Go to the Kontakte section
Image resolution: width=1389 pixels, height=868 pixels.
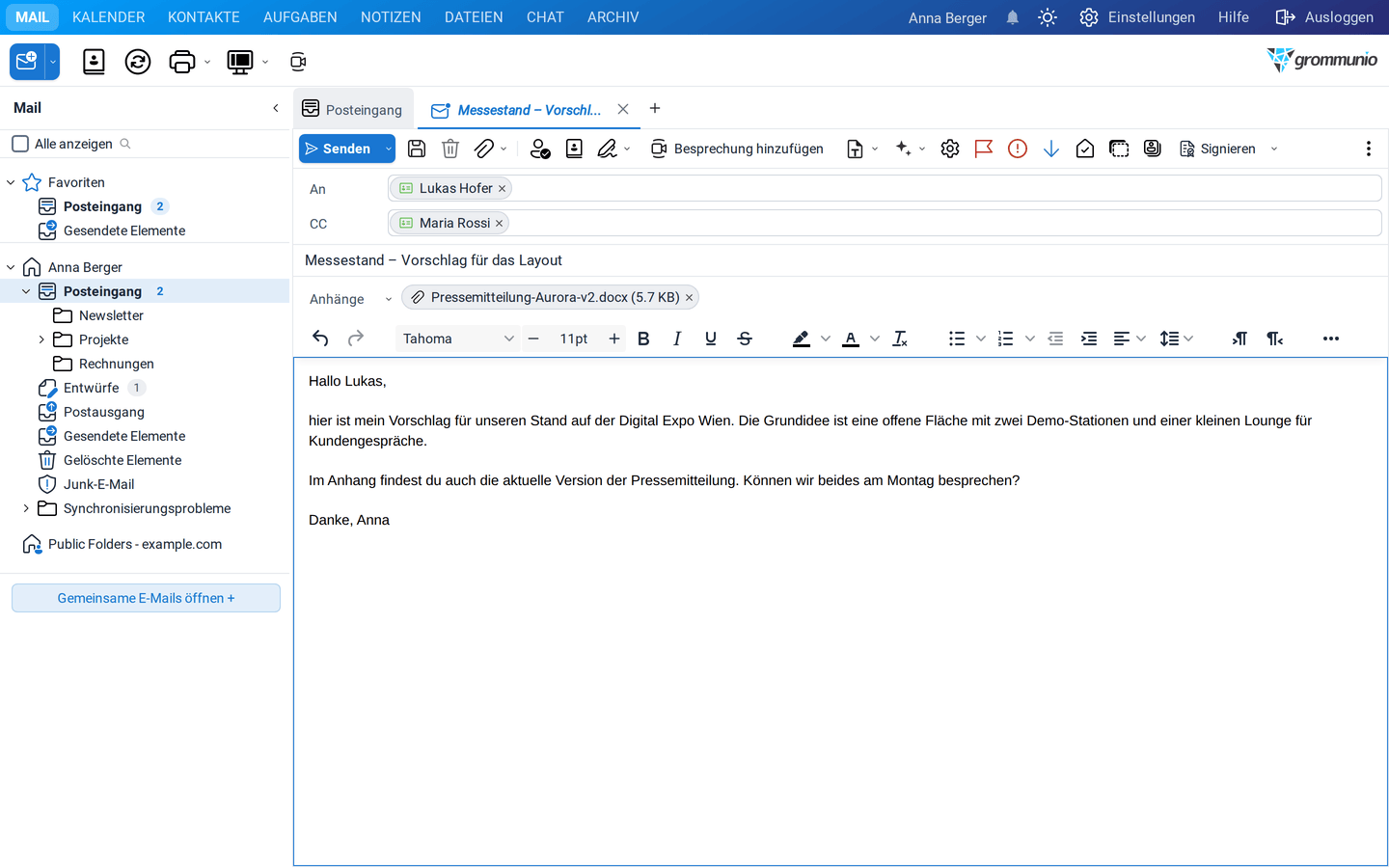(x=204, y=17)
